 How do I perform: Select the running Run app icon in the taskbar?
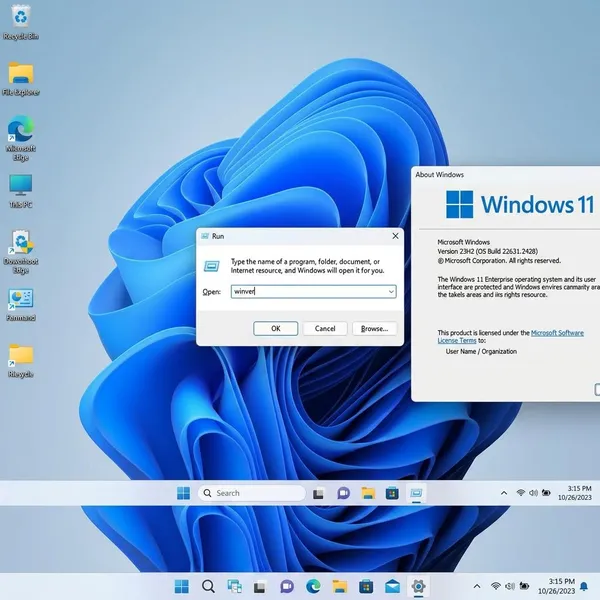tap(416, 493)
